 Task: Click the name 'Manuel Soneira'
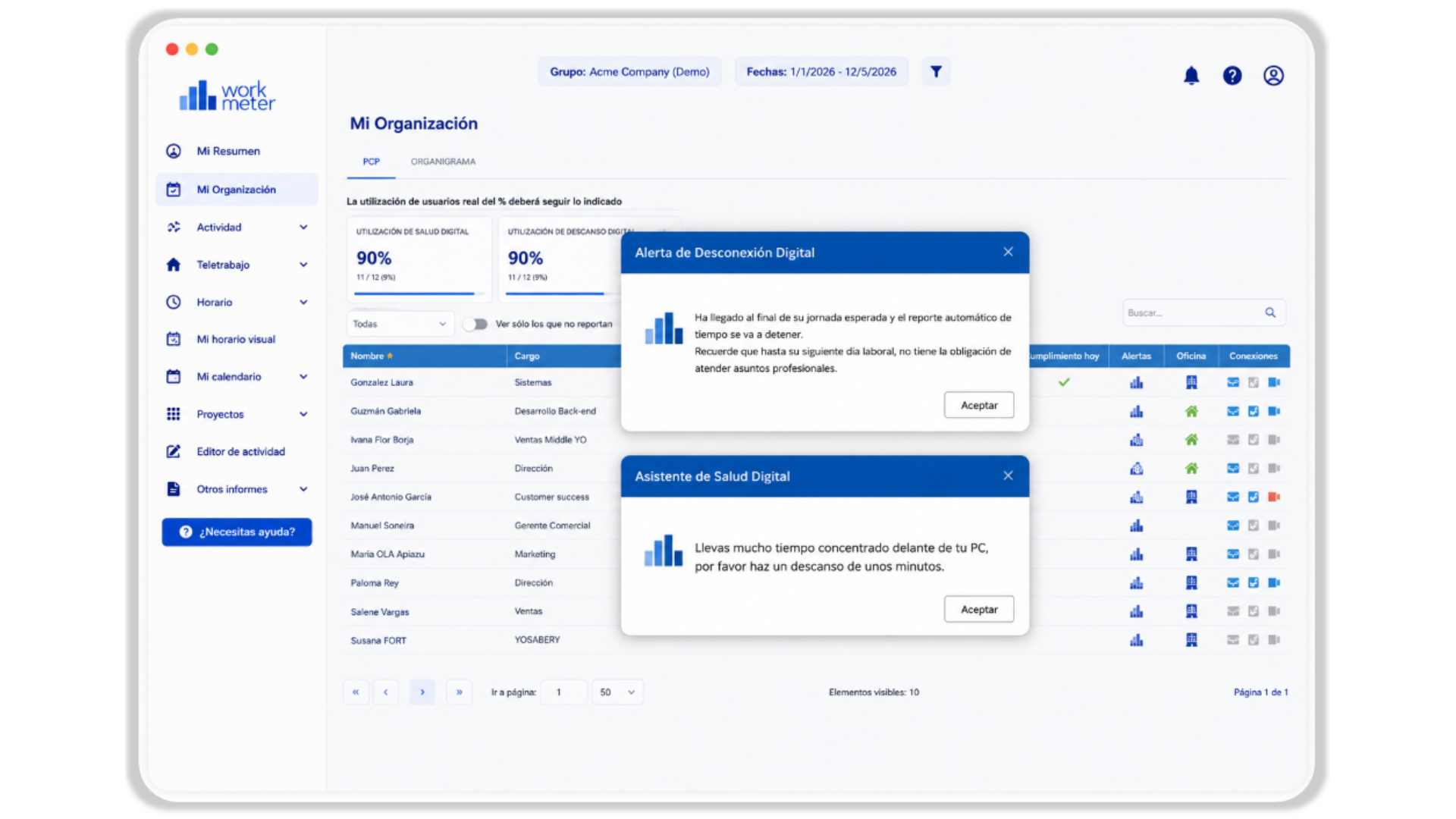[382, 526]
